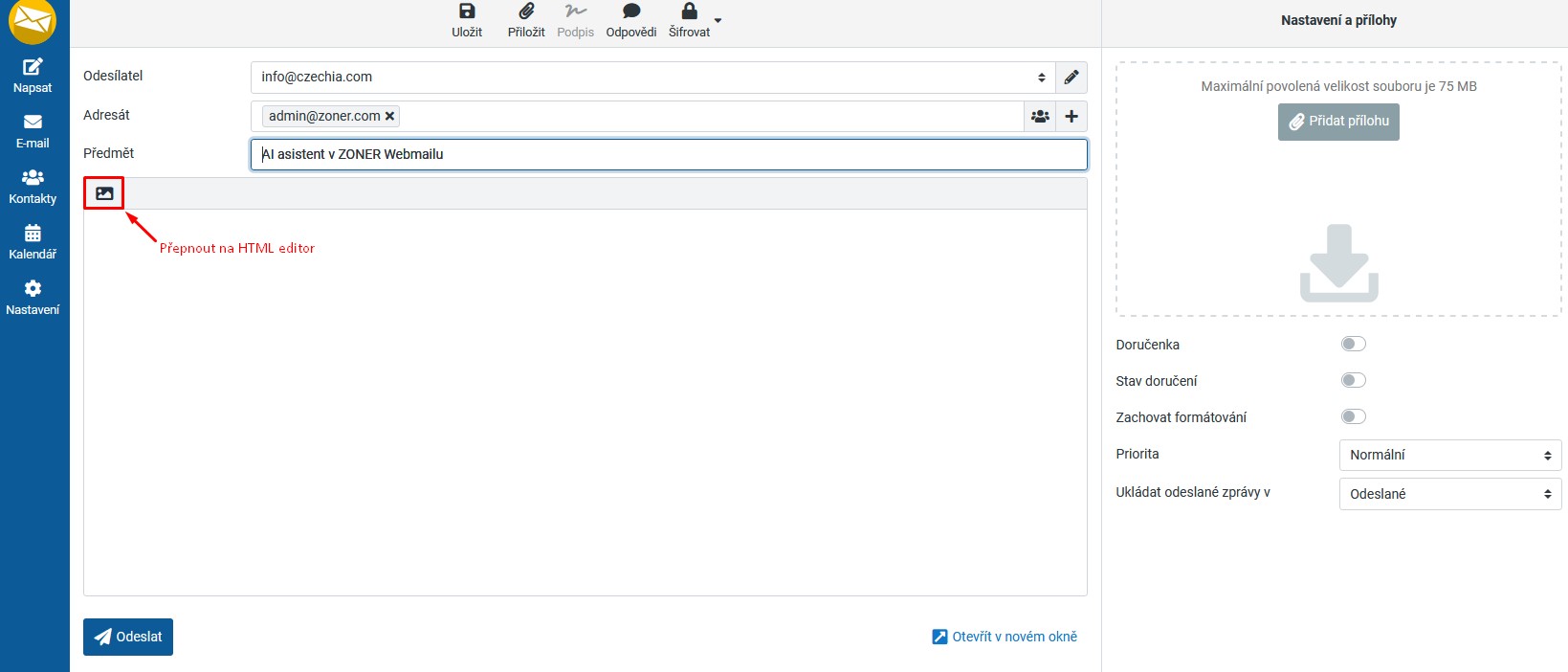The height and width of the screenshot is (672, 1568).
Task: Remove admin@zoner.com recipient tag
Action: (389, 117)
